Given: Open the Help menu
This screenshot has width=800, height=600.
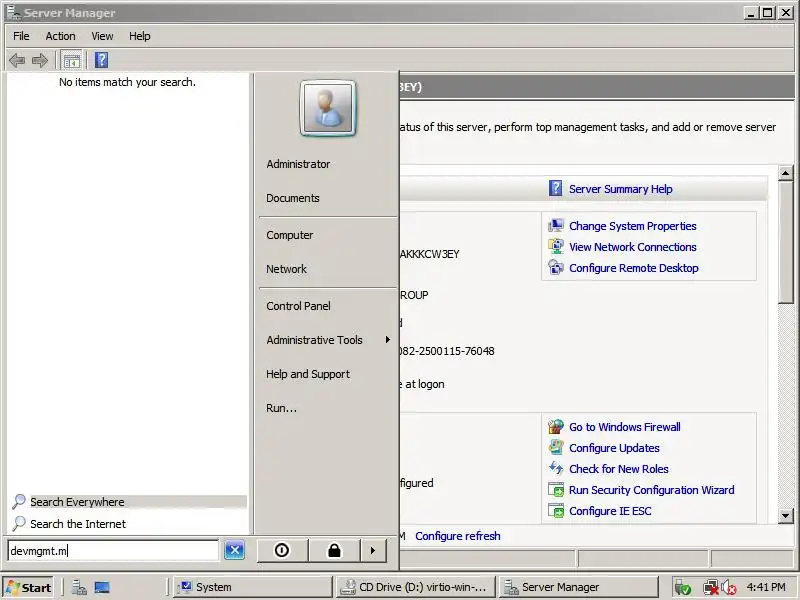Looking at the screenshot, I should [139, 36].
